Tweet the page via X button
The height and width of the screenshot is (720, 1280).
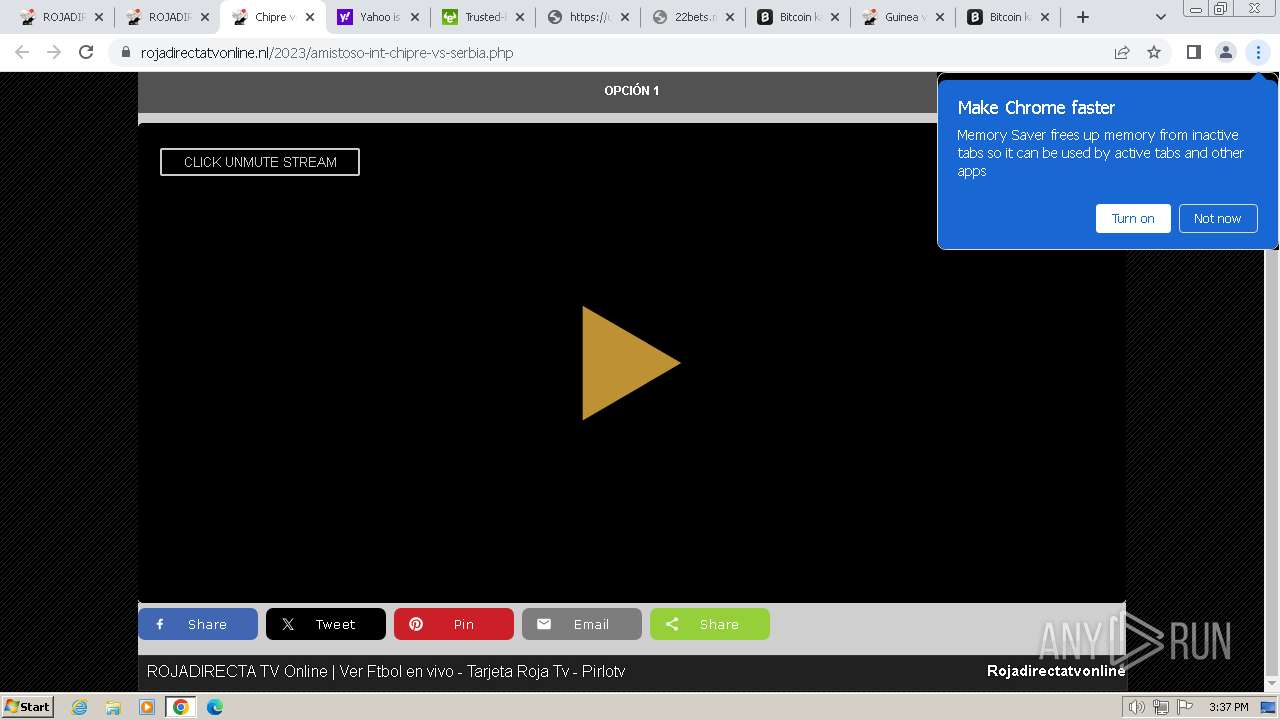[x=326, y=624]
